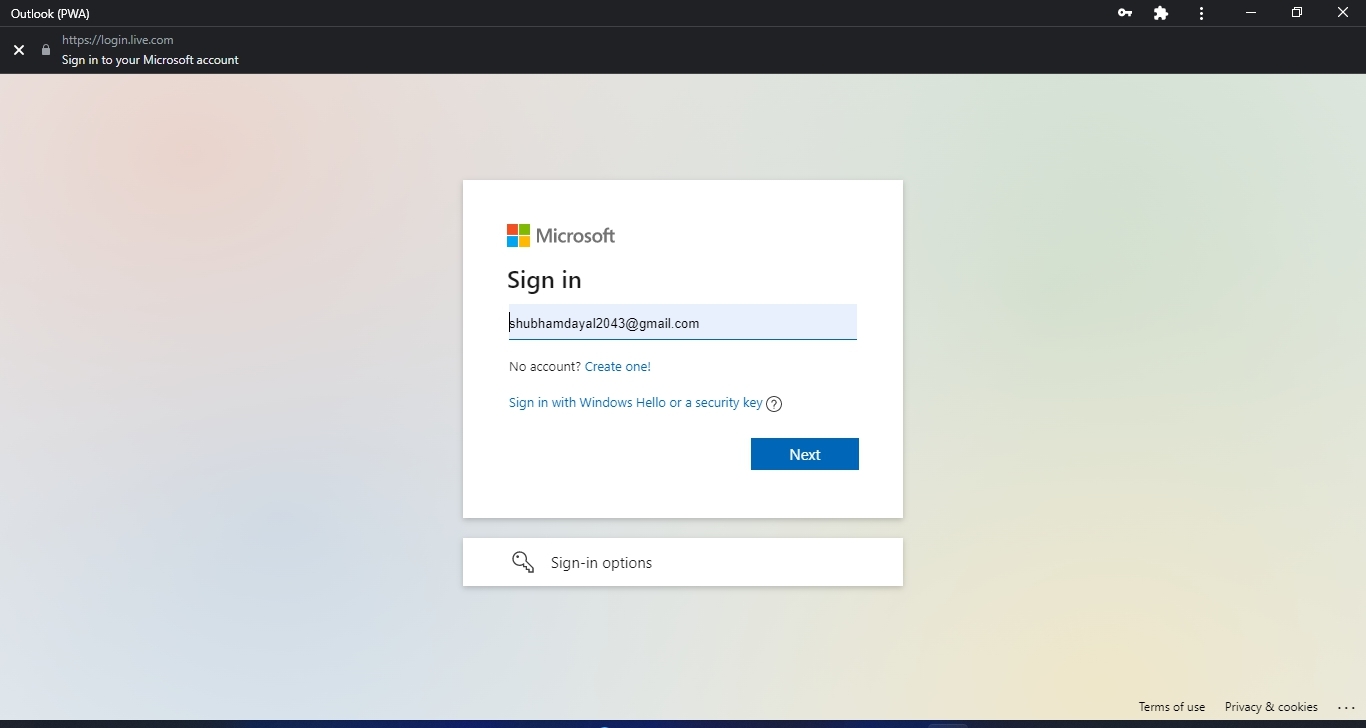The height and width of the screenshot is (728, 1366).
Task: Open Sign-in options
Action: [x=683, y=562]
